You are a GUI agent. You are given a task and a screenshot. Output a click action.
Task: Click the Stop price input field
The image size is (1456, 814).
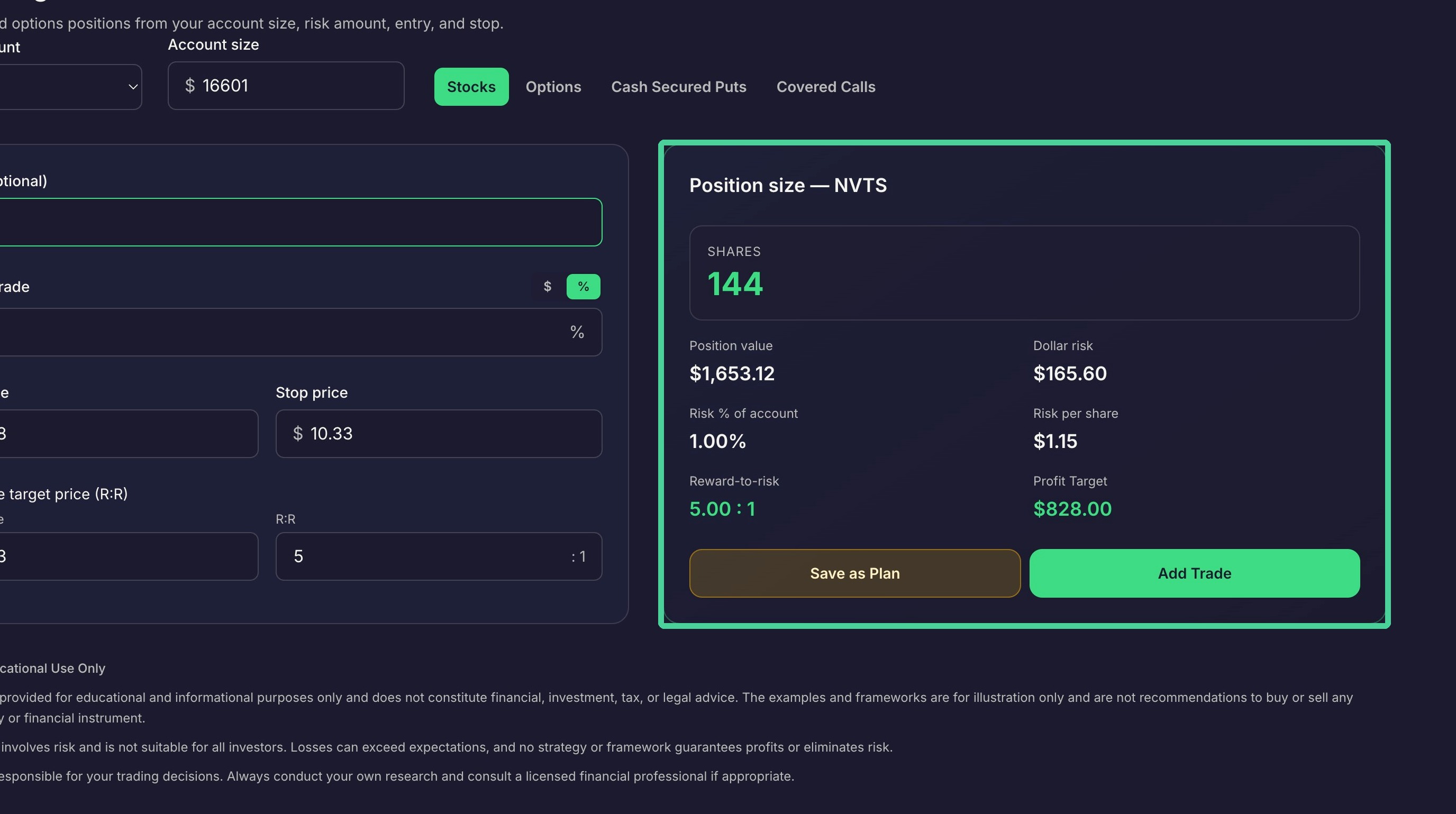pos(439,433)
